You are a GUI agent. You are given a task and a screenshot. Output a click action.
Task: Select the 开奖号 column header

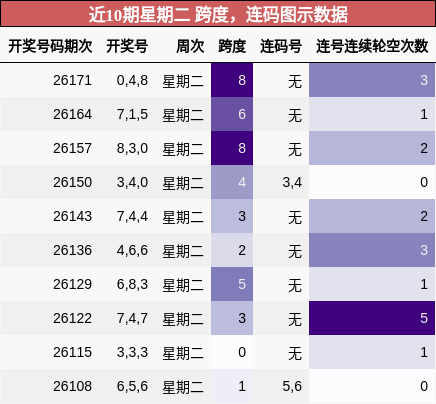click(x=127, y=46)
